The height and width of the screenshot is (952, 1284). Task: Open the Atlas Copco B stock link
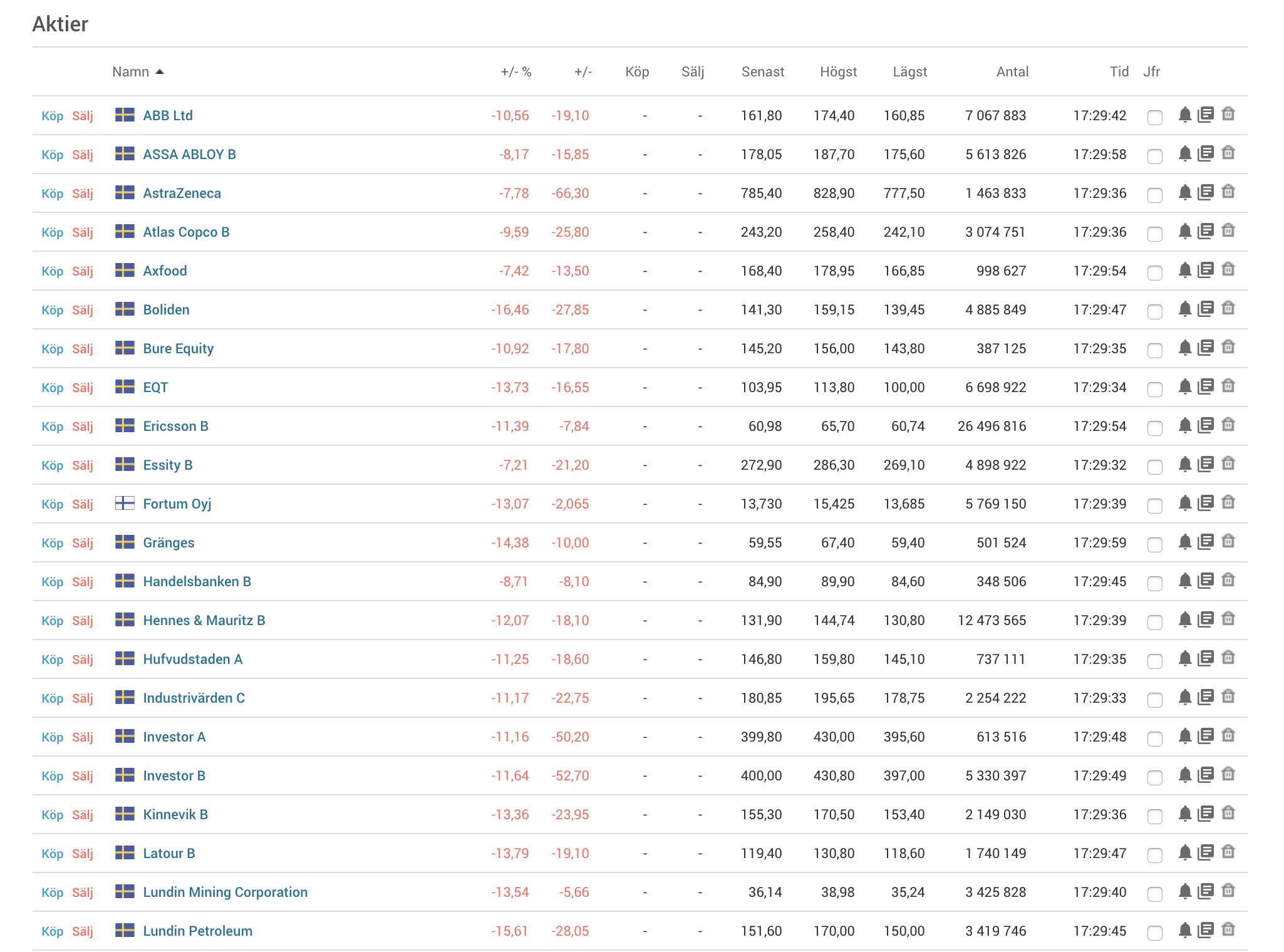coord(187,232)
